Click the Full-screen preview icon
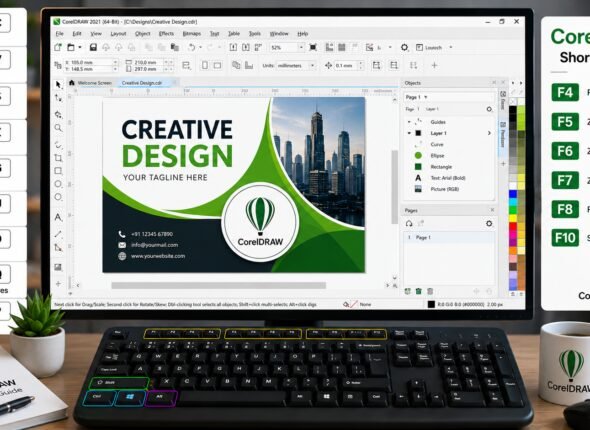 [313, 47]
